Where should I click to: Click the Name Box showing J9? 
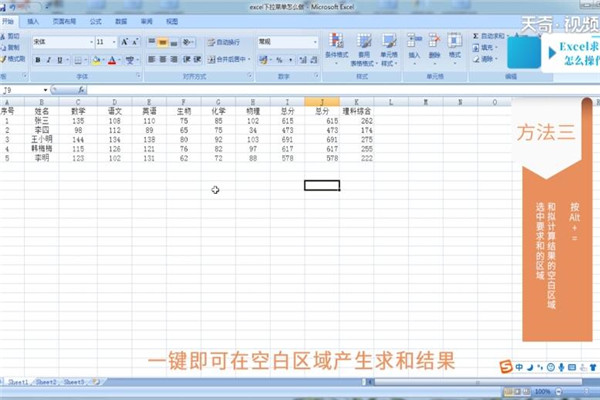tap(24, 90)
